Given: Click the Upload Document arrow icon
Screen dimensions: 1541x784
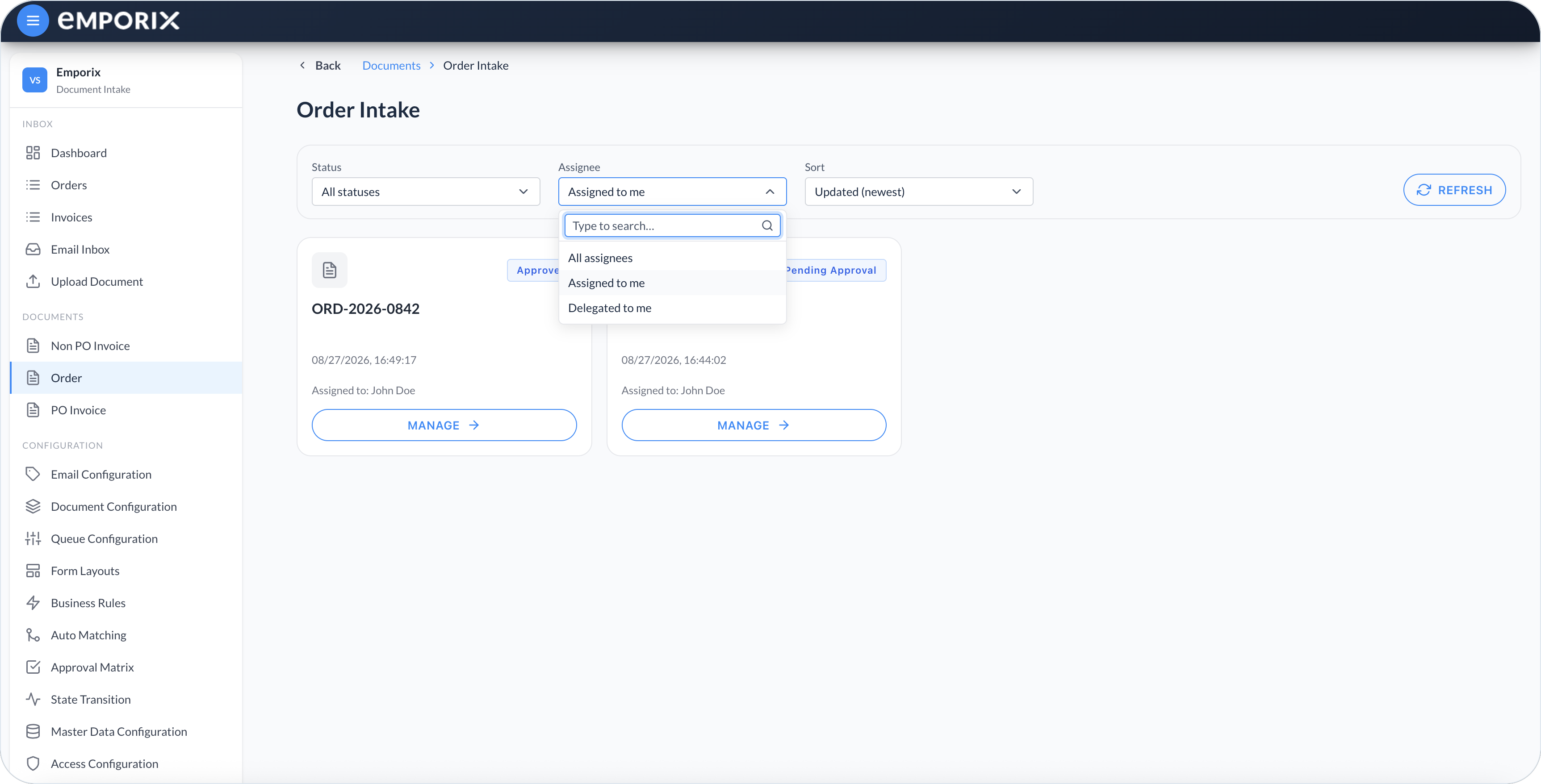Looking at the screenshot, I should [x=33, y=282].
